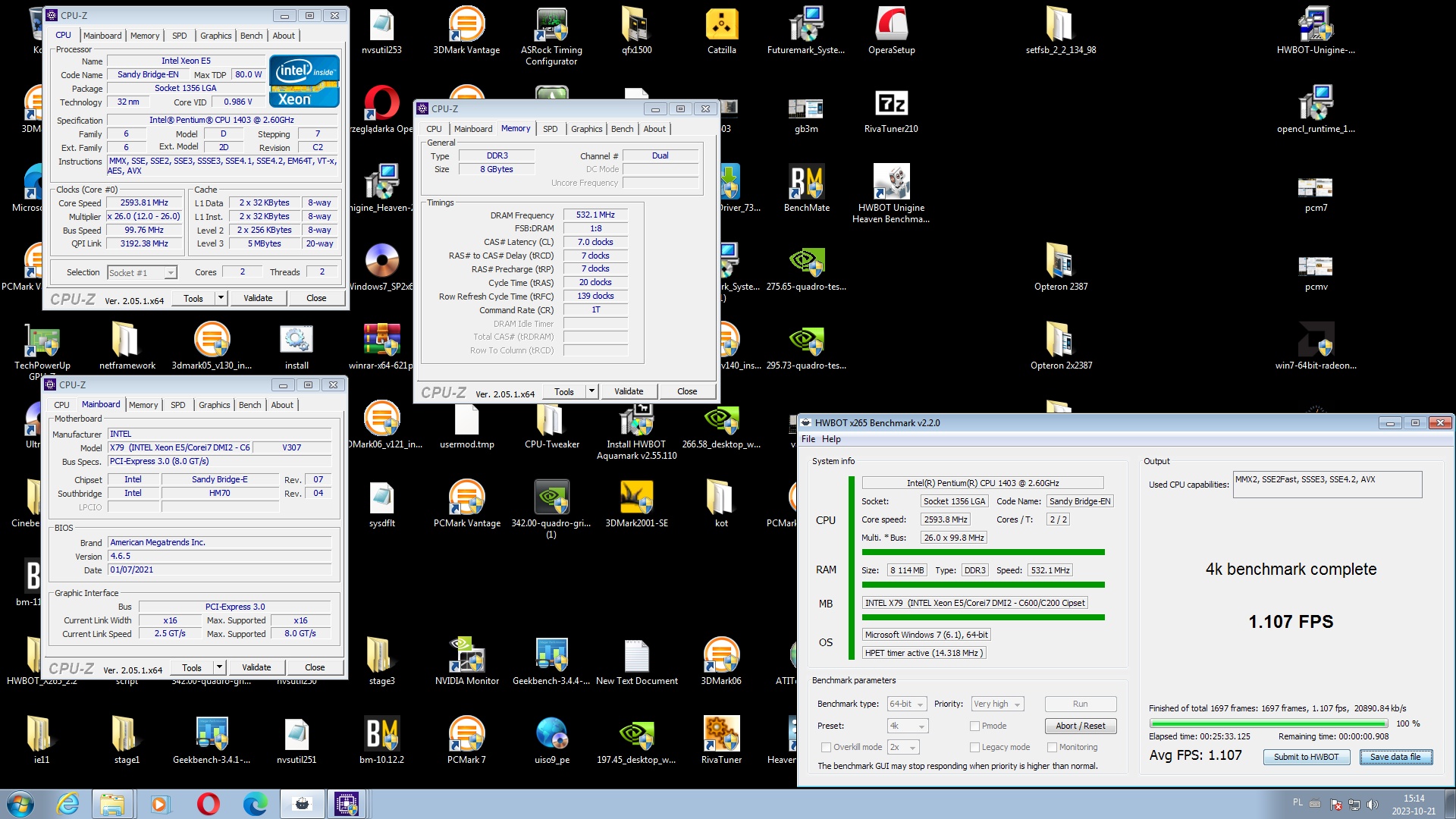Image resolution: width=1456 pixels, height=819 pixels.
Task: Open the 295.73-quadro-tes driver icon
Action: (806, 347)
